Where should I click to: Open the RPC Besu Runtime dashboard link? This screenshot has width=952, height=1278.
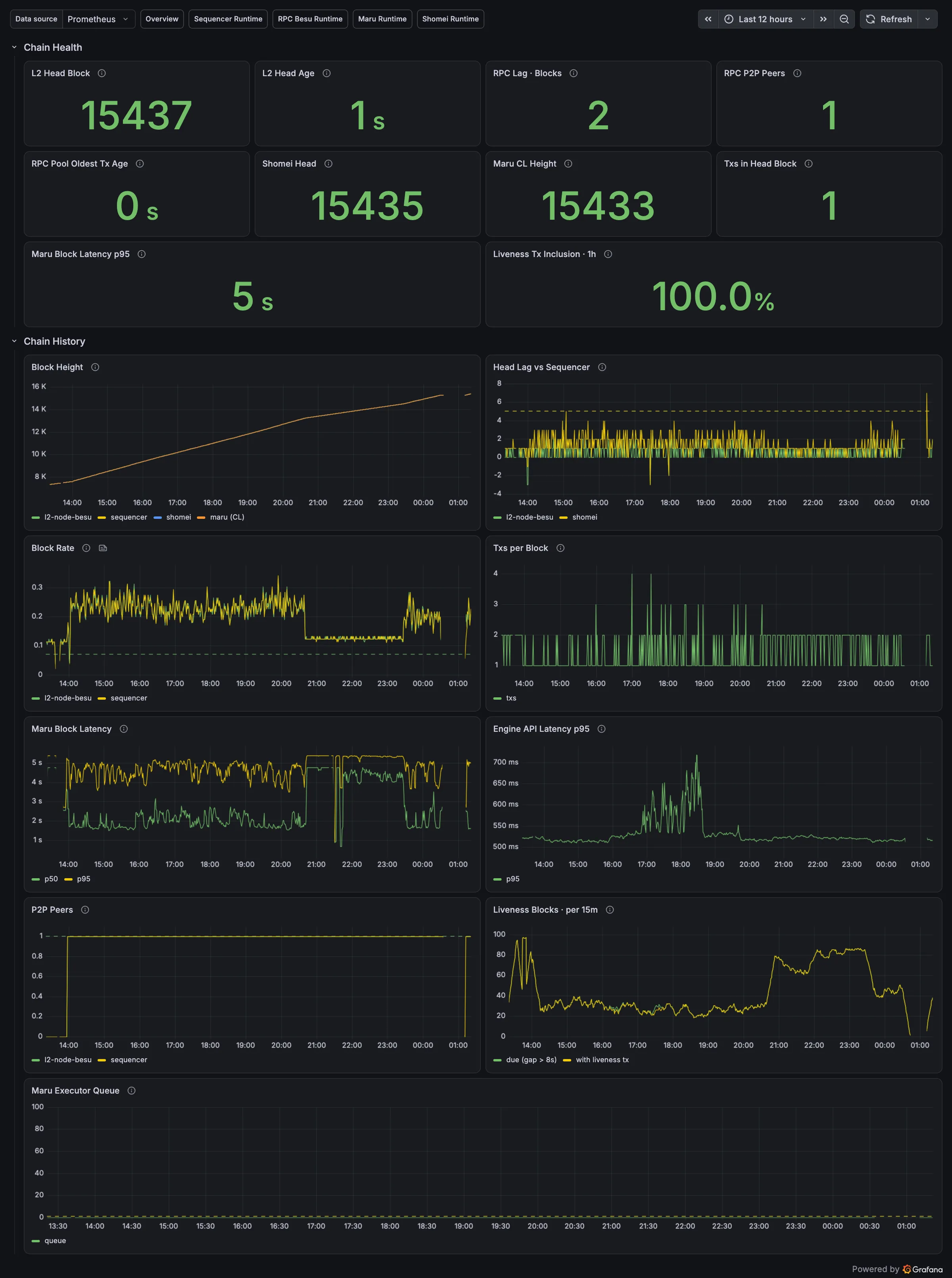pos(310,19)
